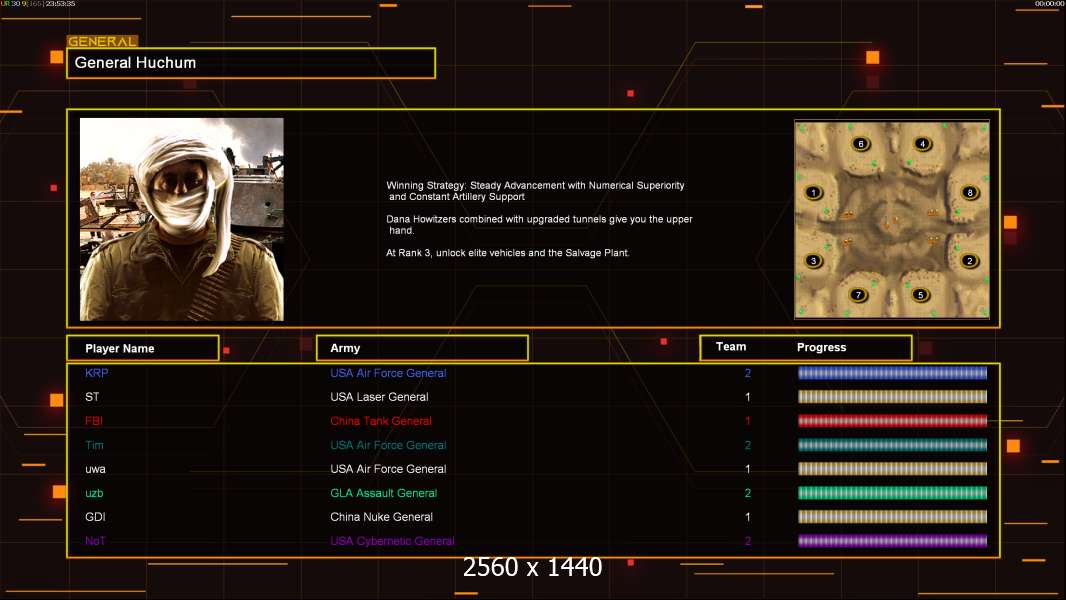This screenshot has width=1066, height=600.
Task: Select player name GDI
Action: [95, 517]
